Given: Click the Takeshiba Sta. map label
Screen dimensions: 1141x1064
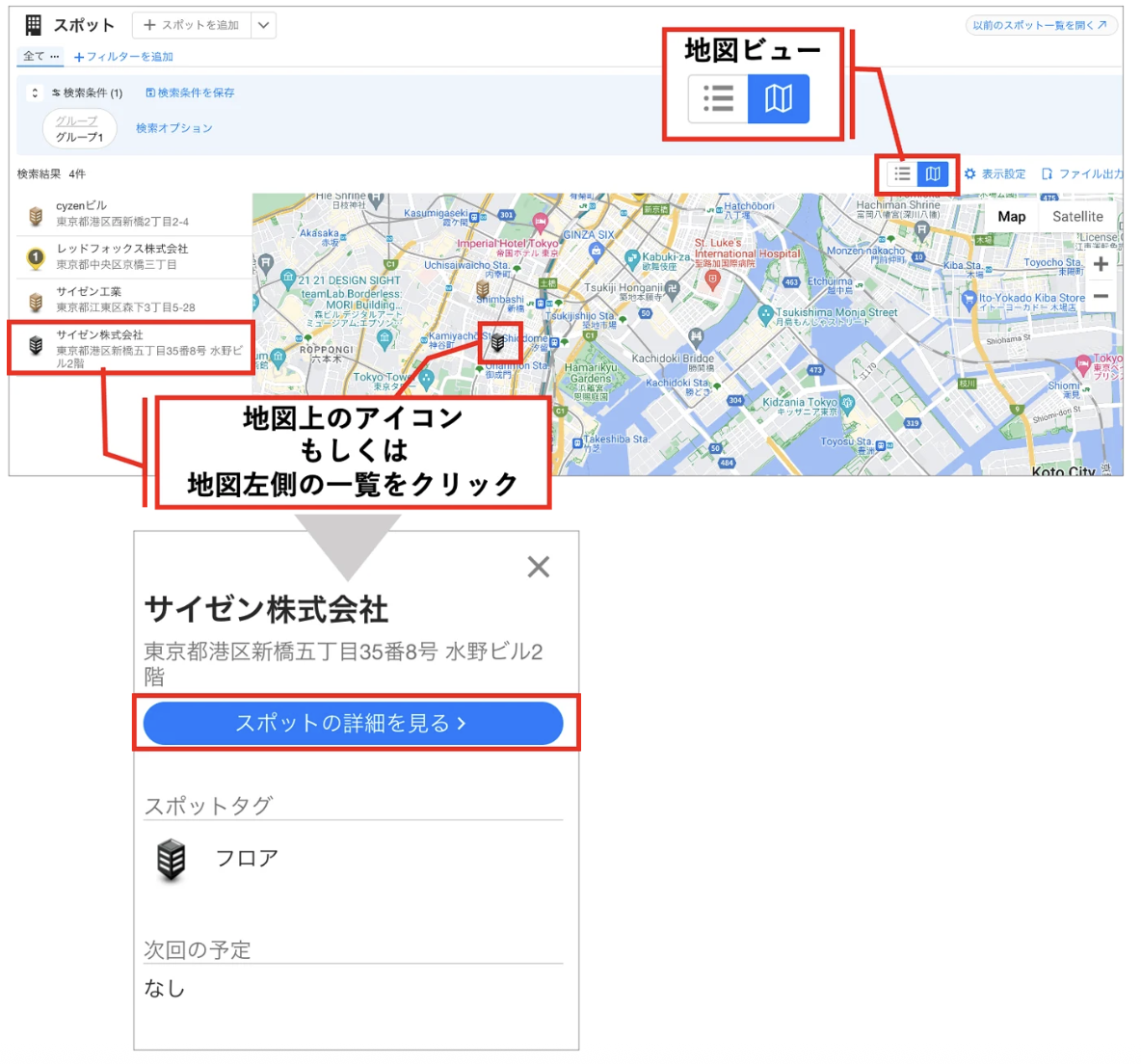Looking at the screenshot, I should 617,439.
